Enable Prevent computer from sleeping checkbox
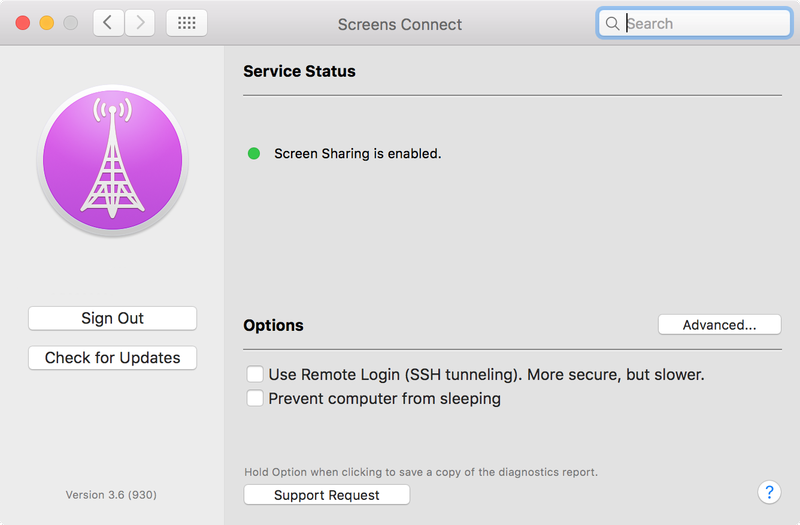This screenshot has height=525, width=800. 255,398
